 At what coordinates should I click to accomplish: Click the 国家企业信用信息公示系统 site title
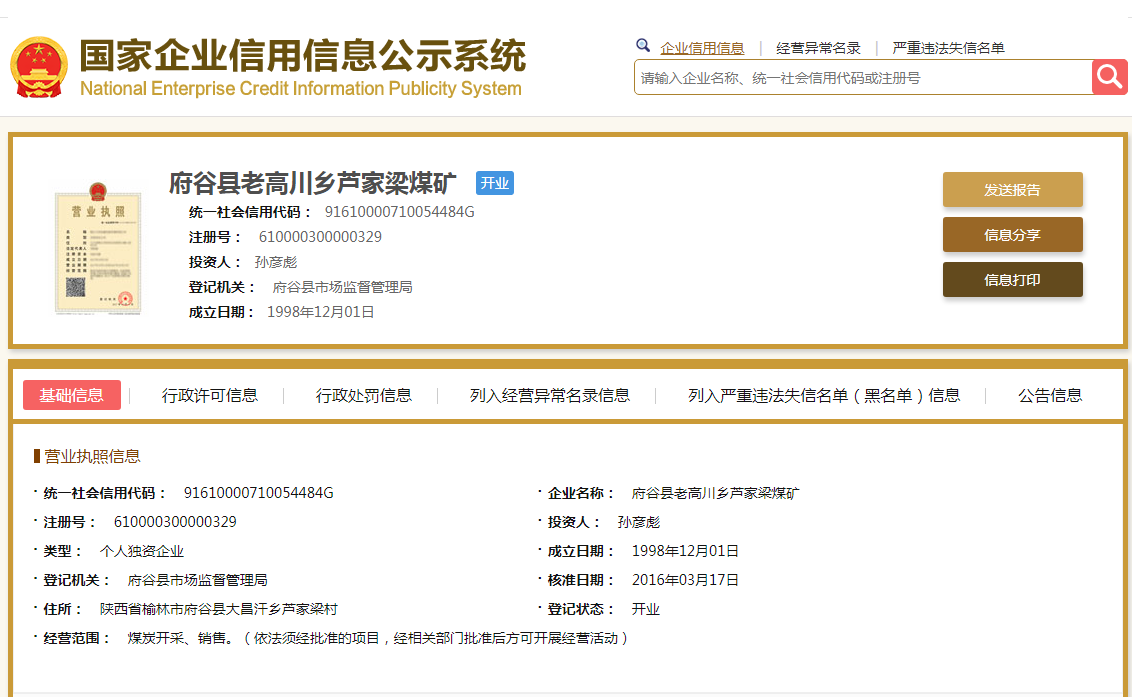(302, 58)
